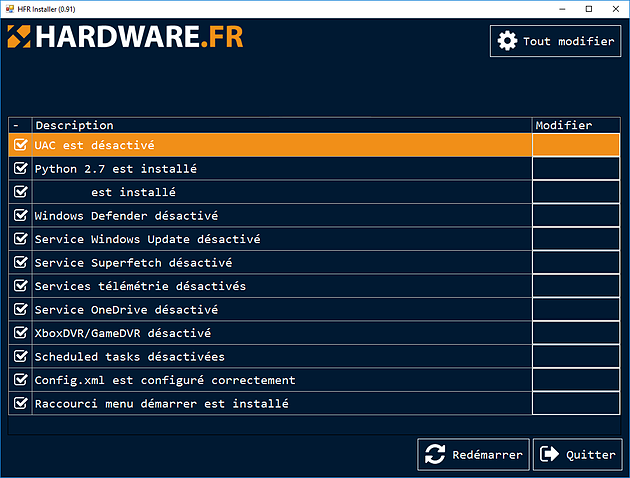Select Service Superfetch désactivé text
The width and height of the screenshot is (630, 478).
click(133, 263)
